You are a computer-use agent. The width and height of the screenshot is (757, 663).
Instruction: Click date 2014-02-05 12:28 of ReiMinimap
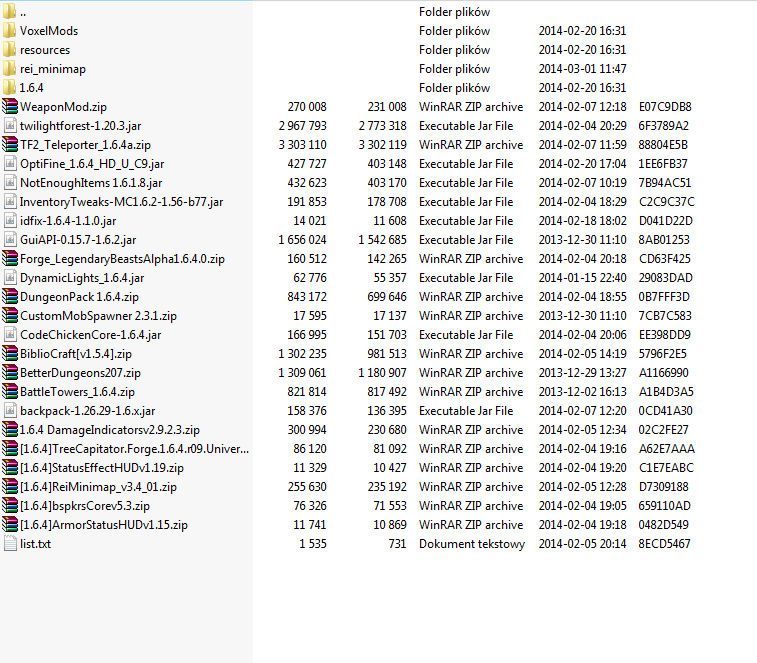tap(583, 486)
